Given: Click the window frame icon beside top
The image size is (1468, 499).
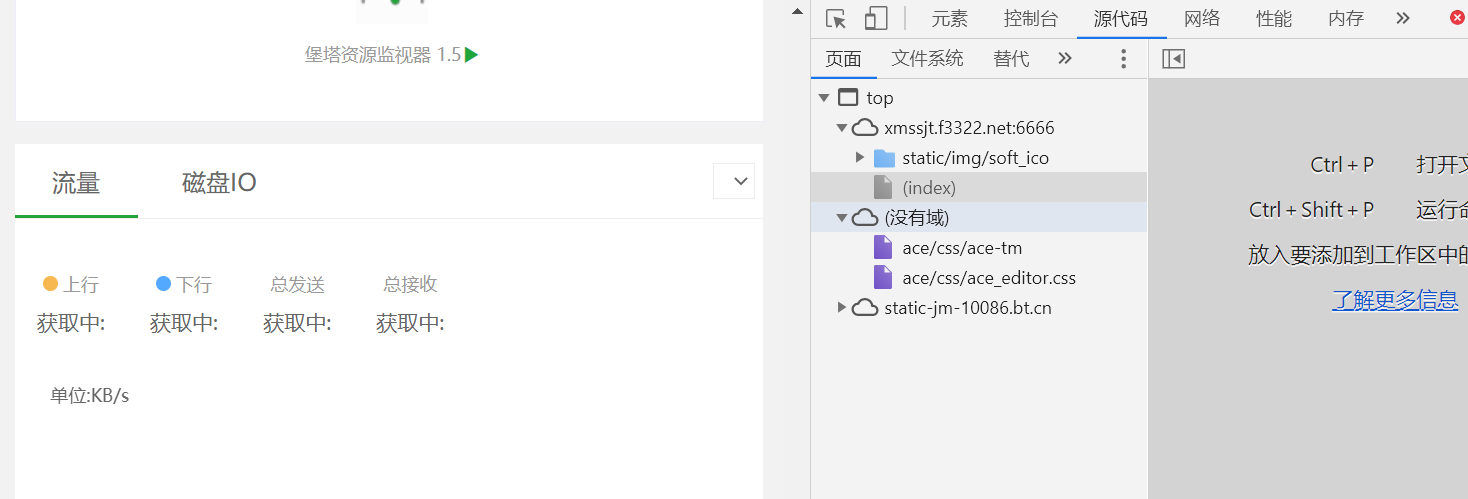Looking at the screenshot, I should point(848,98).
